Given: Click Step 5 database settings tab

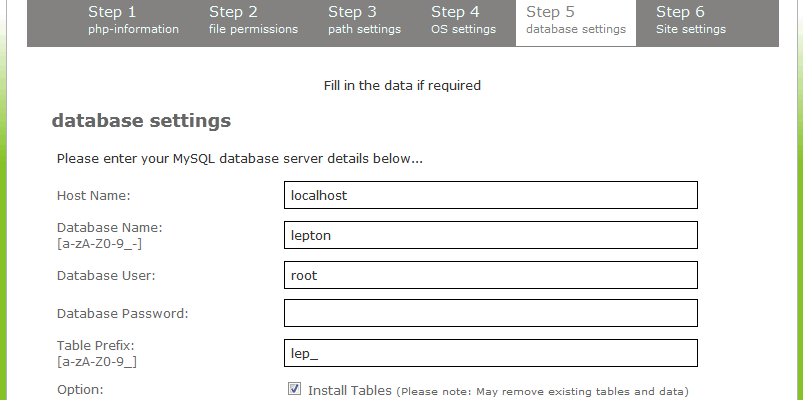Looking at the screenshot, I should [576, 23].
